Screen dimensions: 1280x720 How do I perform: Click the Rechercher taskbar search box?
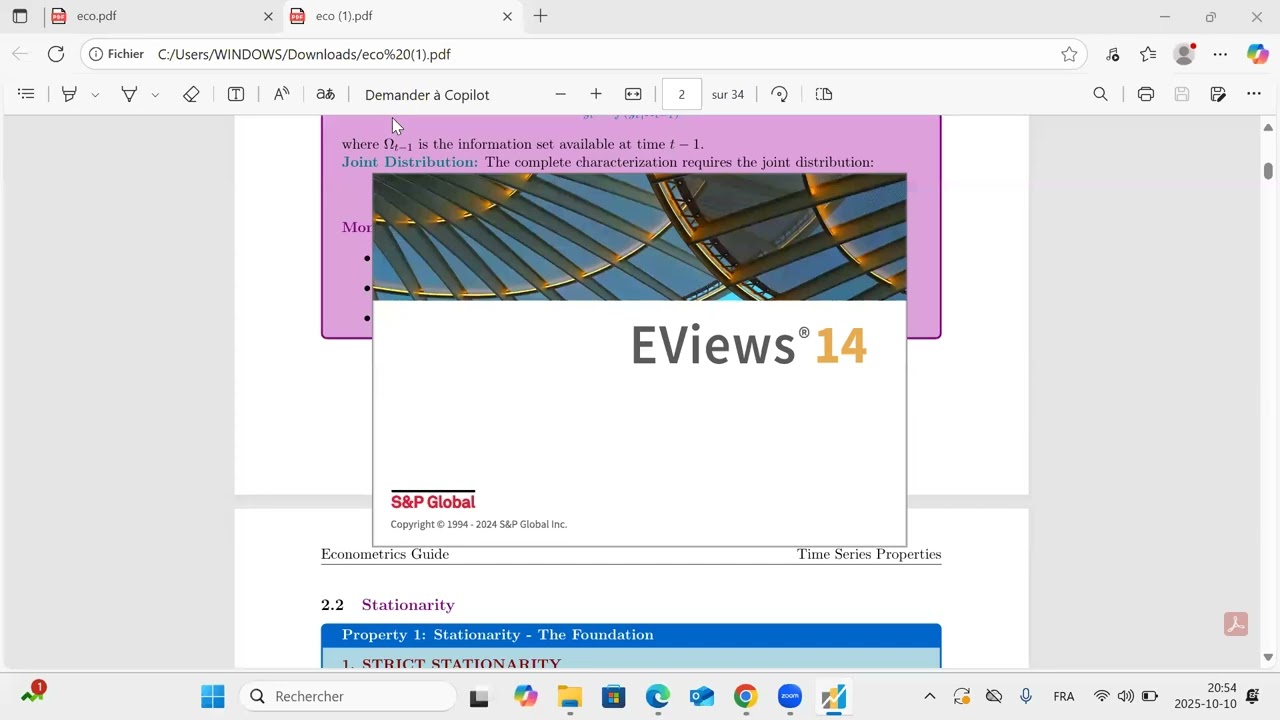tap(348, 696)
